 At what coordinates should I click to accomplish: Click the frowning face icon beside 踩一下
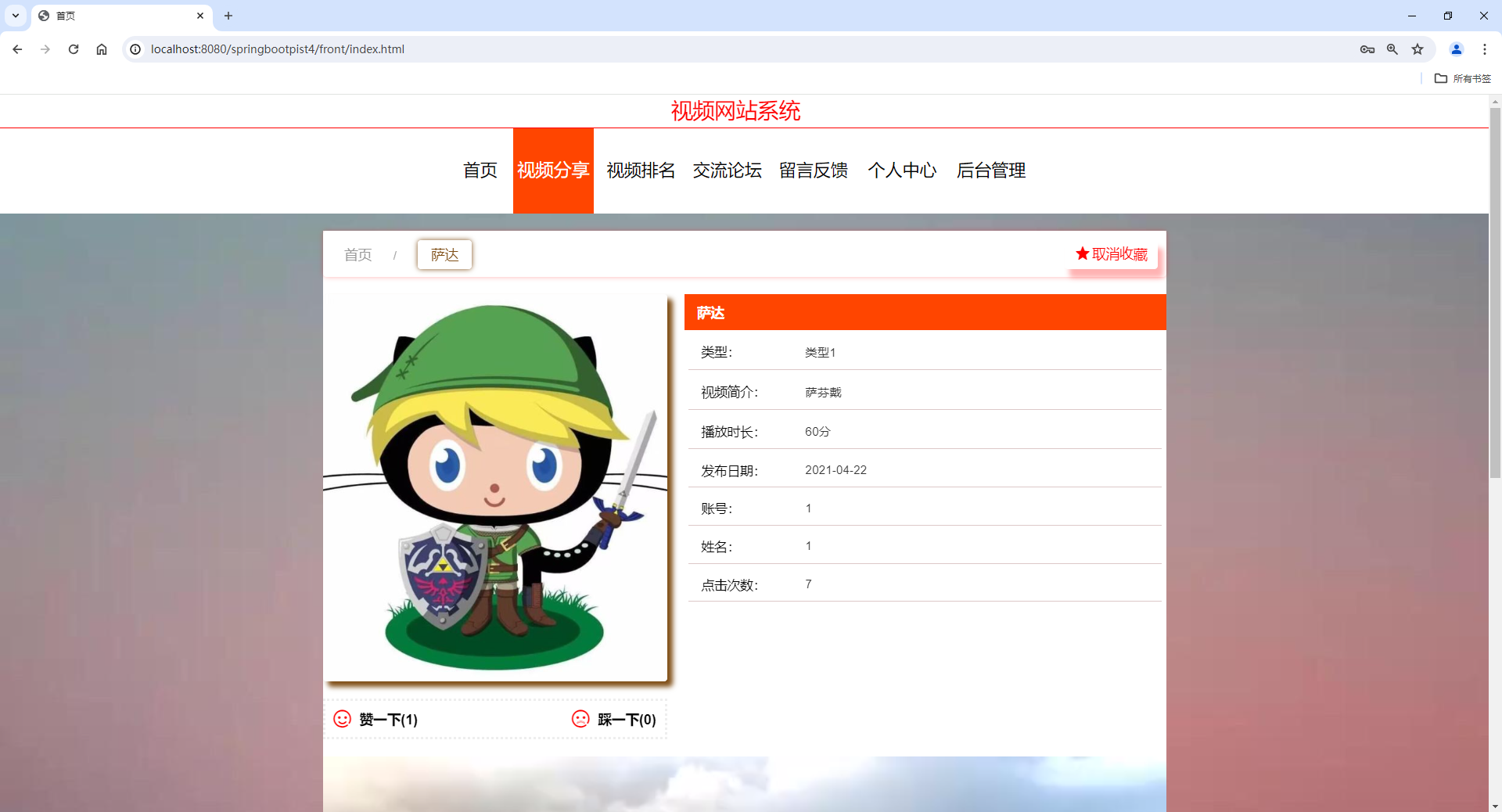580,719
